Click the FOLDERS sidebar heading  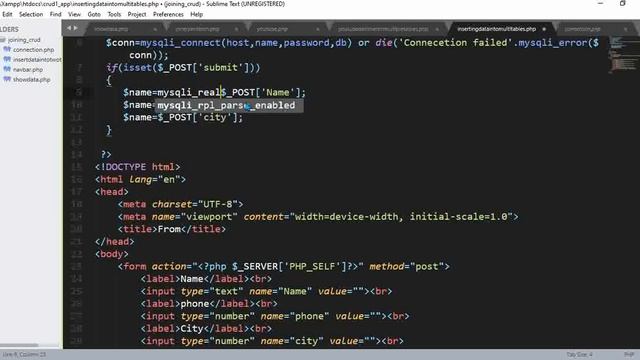click(x=9, y=29)
